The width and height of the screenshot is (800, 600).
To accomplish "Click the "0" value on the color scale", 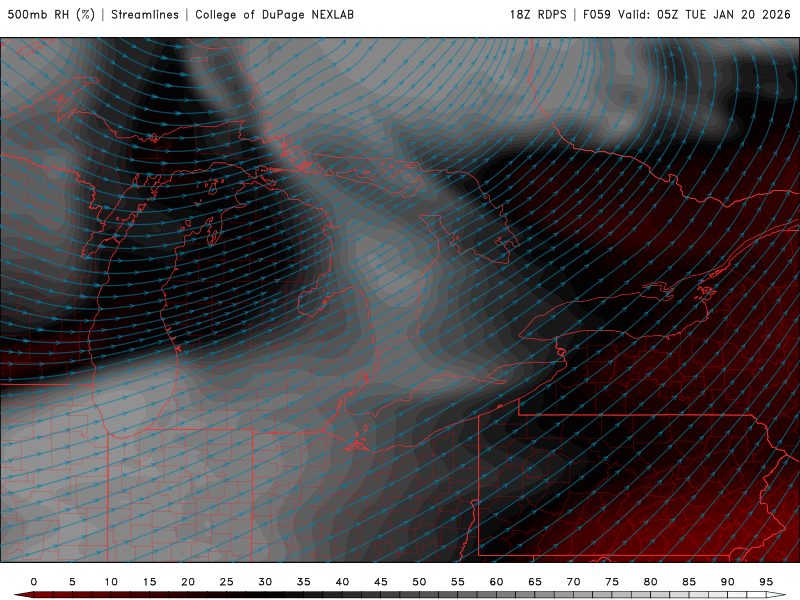I will (34, 582).
